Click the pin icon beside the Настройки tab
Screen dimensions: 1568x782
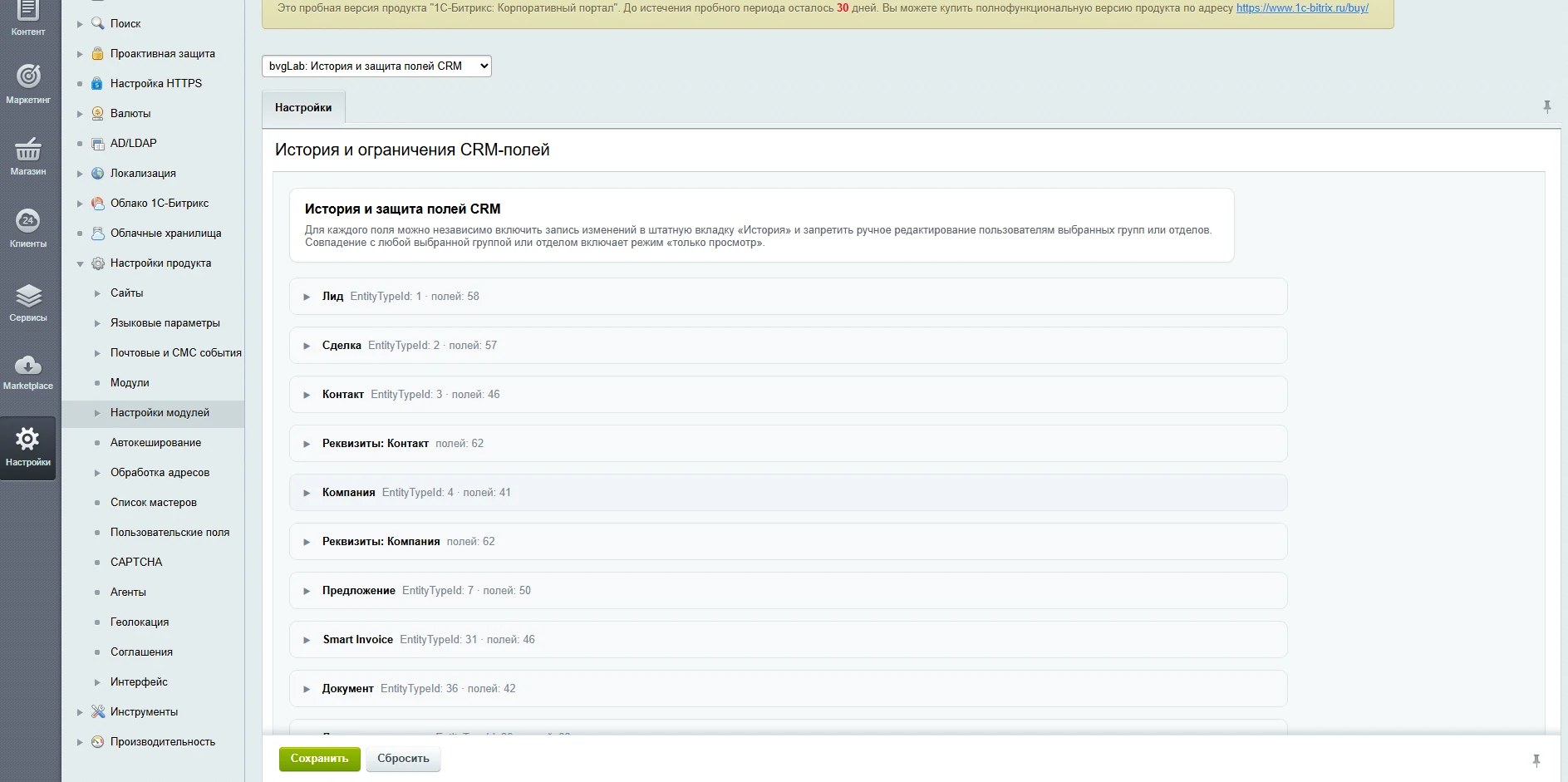click(x=1546, y=107)
